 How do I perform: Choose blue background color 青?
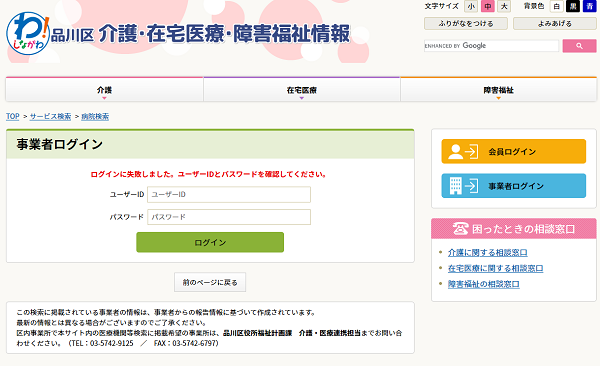pyautogui.click(x=590, y=7)
